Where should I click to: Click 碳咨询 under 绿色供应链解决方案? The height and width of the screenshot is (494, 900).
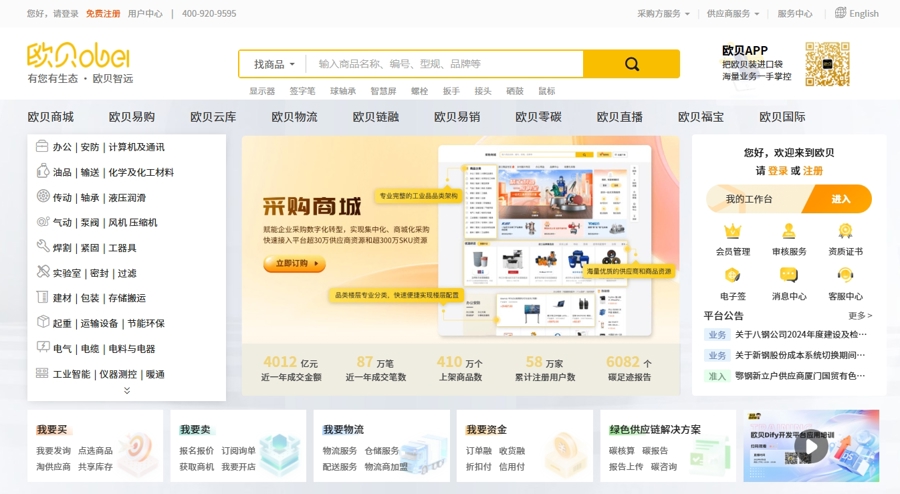664,467
